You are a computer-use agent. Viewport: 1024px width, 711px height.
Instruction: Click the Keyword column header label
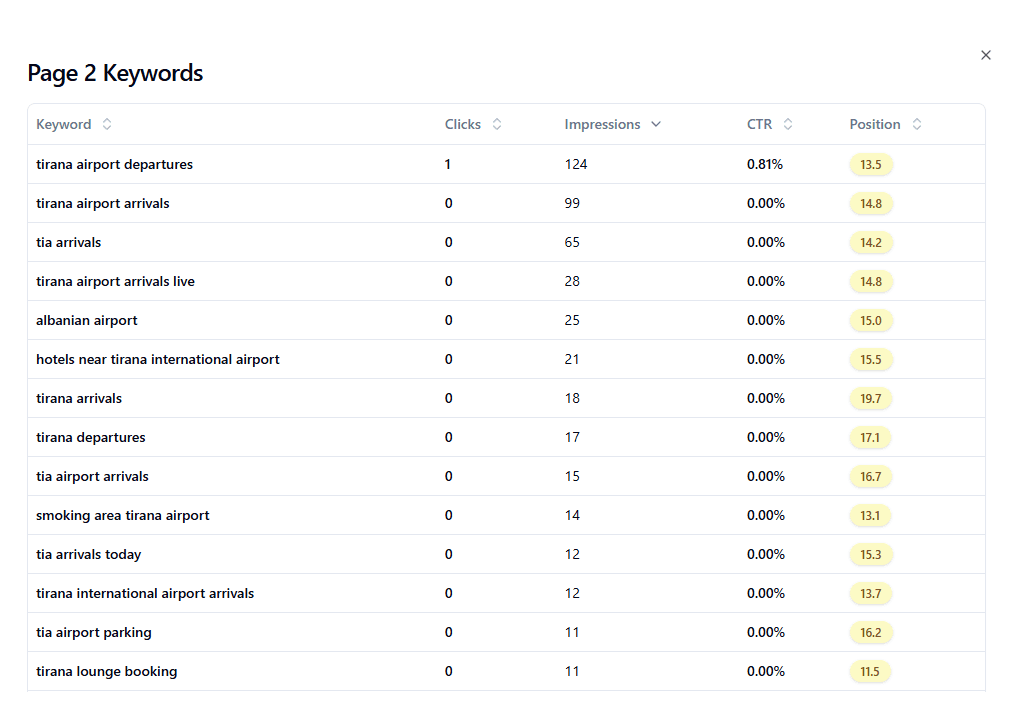click(x=61, y=124)
